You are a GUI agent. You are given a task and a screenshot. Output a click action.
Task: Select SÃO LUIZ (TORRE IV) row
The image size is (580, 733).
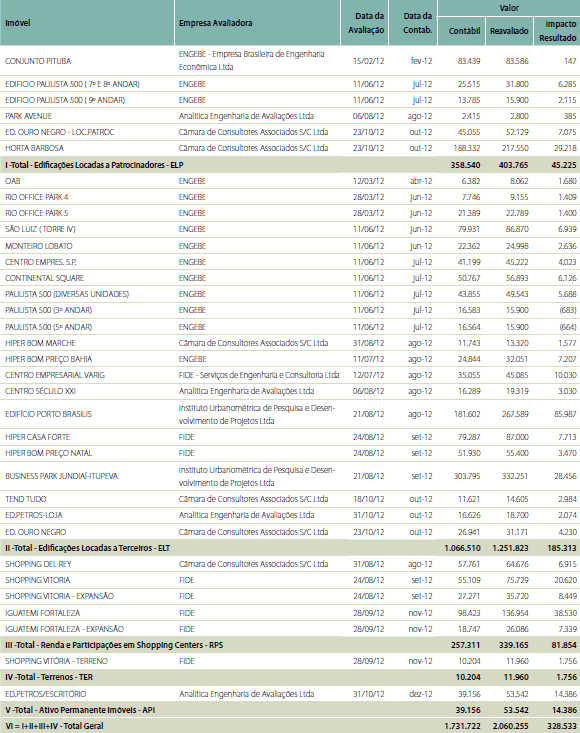pyautogui.click(x=290, y=229)
